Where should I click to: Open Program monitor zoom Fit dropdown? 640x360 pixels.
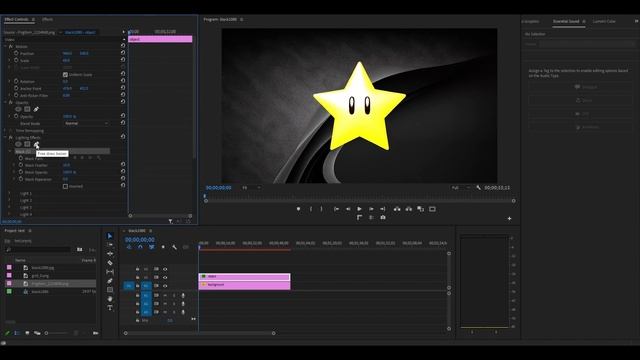251,188
